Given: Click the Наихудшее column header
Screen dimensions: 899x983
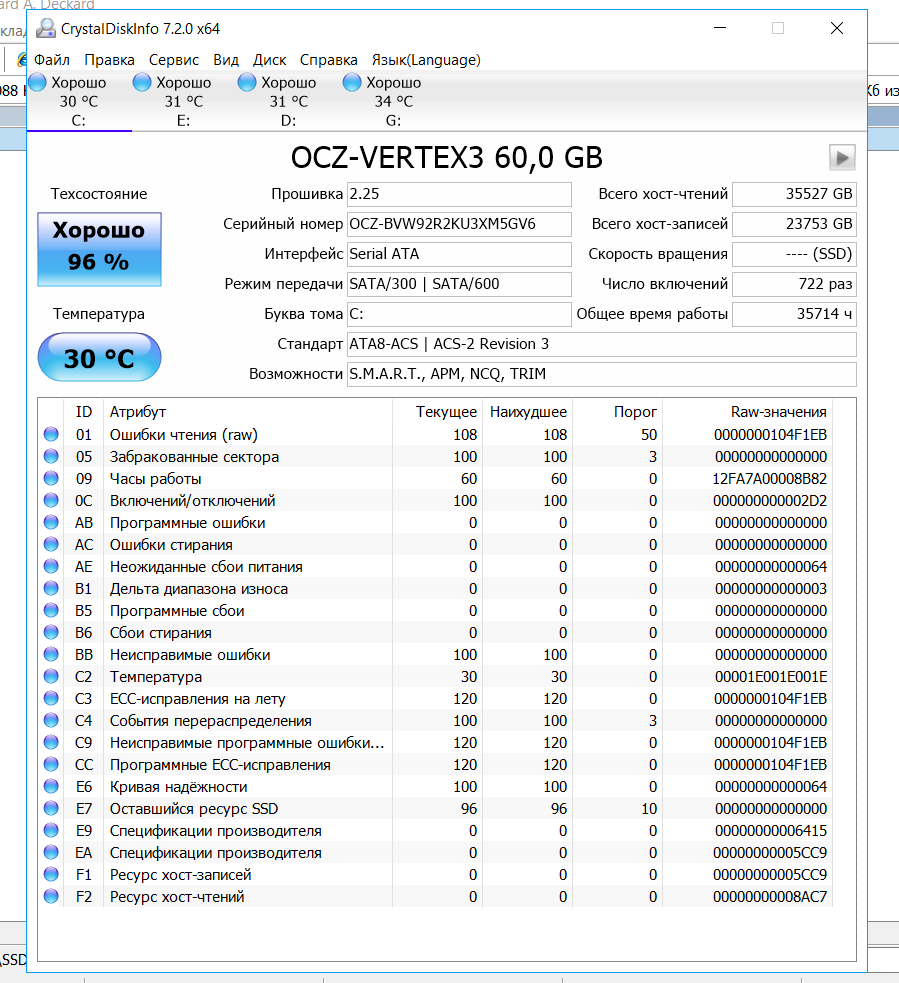Looking at the screenshot, I should click(528, 412).
